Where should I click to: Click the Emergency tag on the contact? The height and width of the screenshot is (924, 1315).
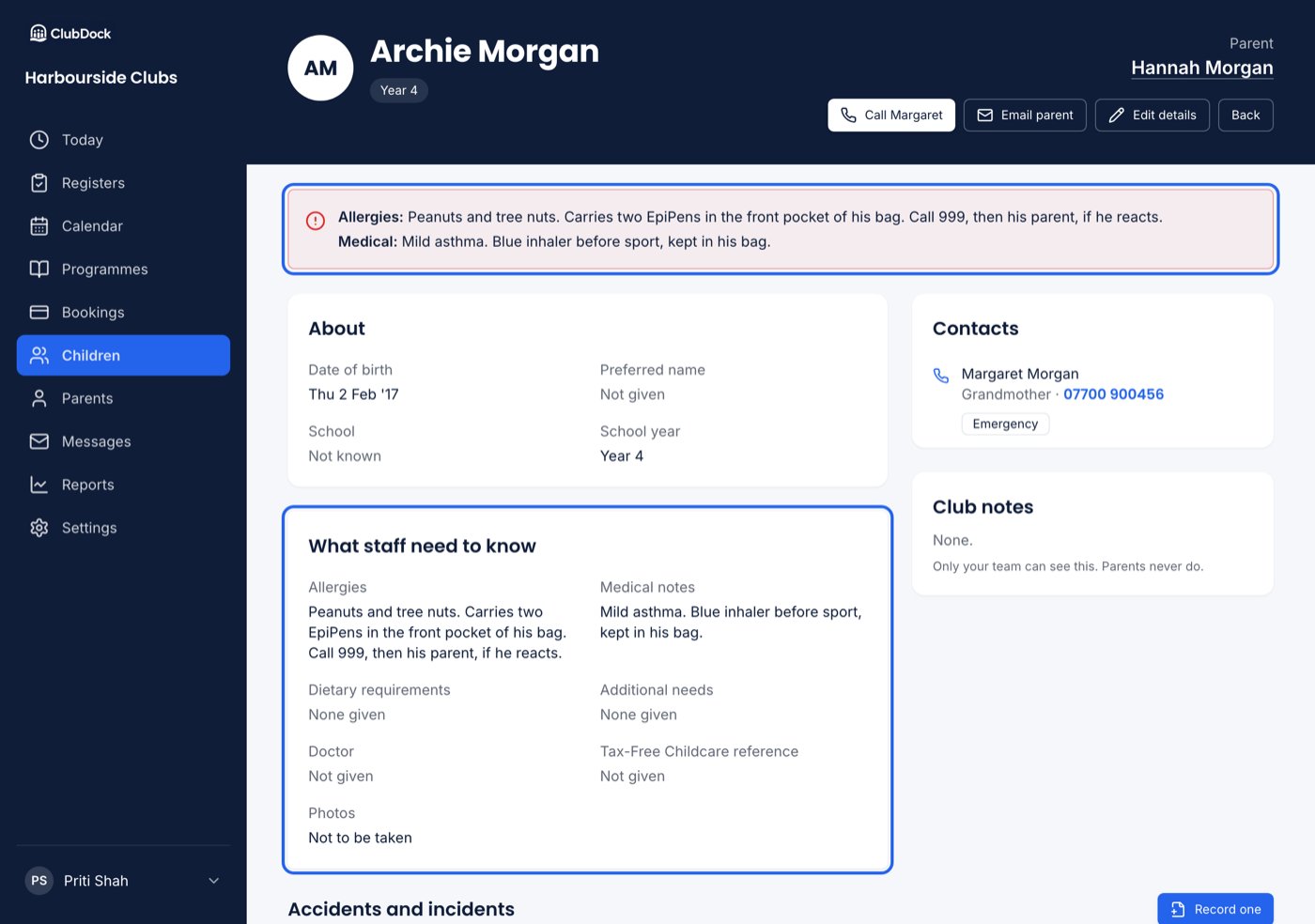point(1005,423)
